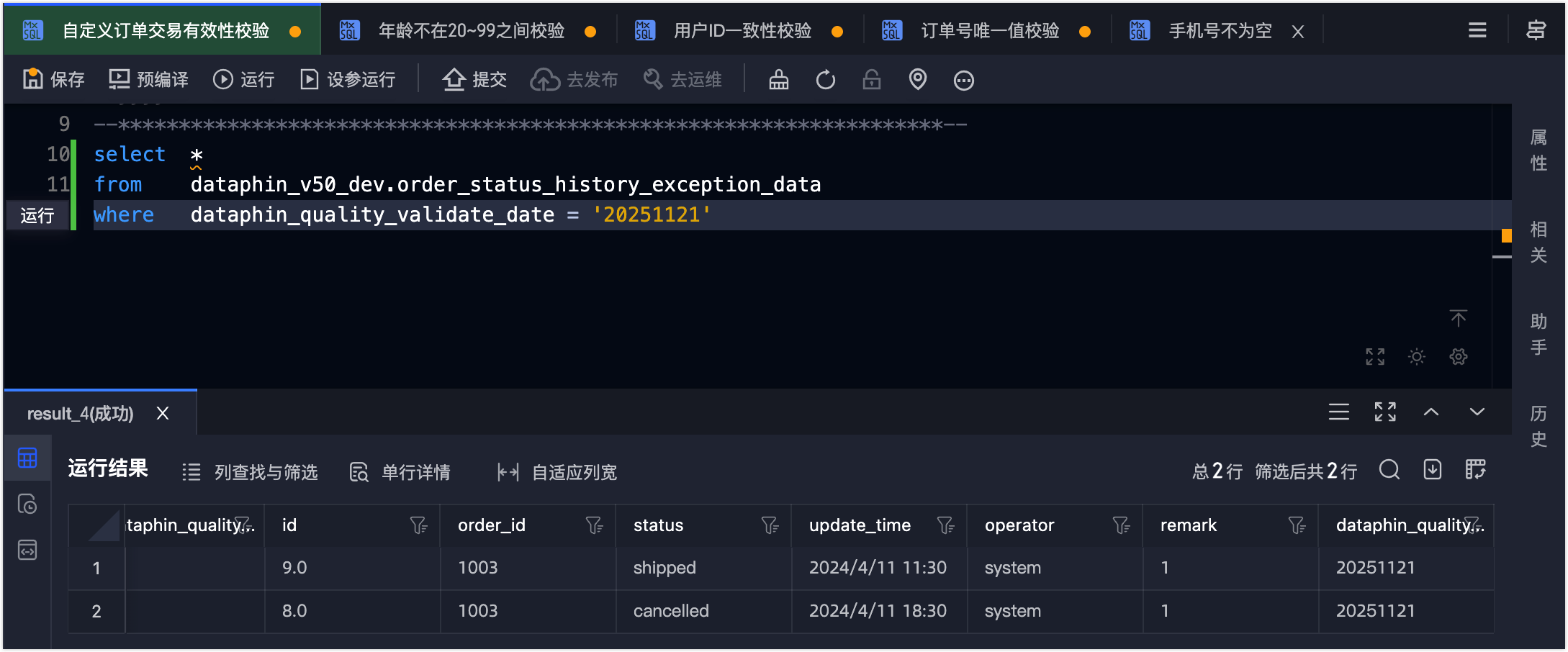This screenshot has width=1568, height=652.
Task: Select row number 1 header
Action: click(x=96, y=568)
